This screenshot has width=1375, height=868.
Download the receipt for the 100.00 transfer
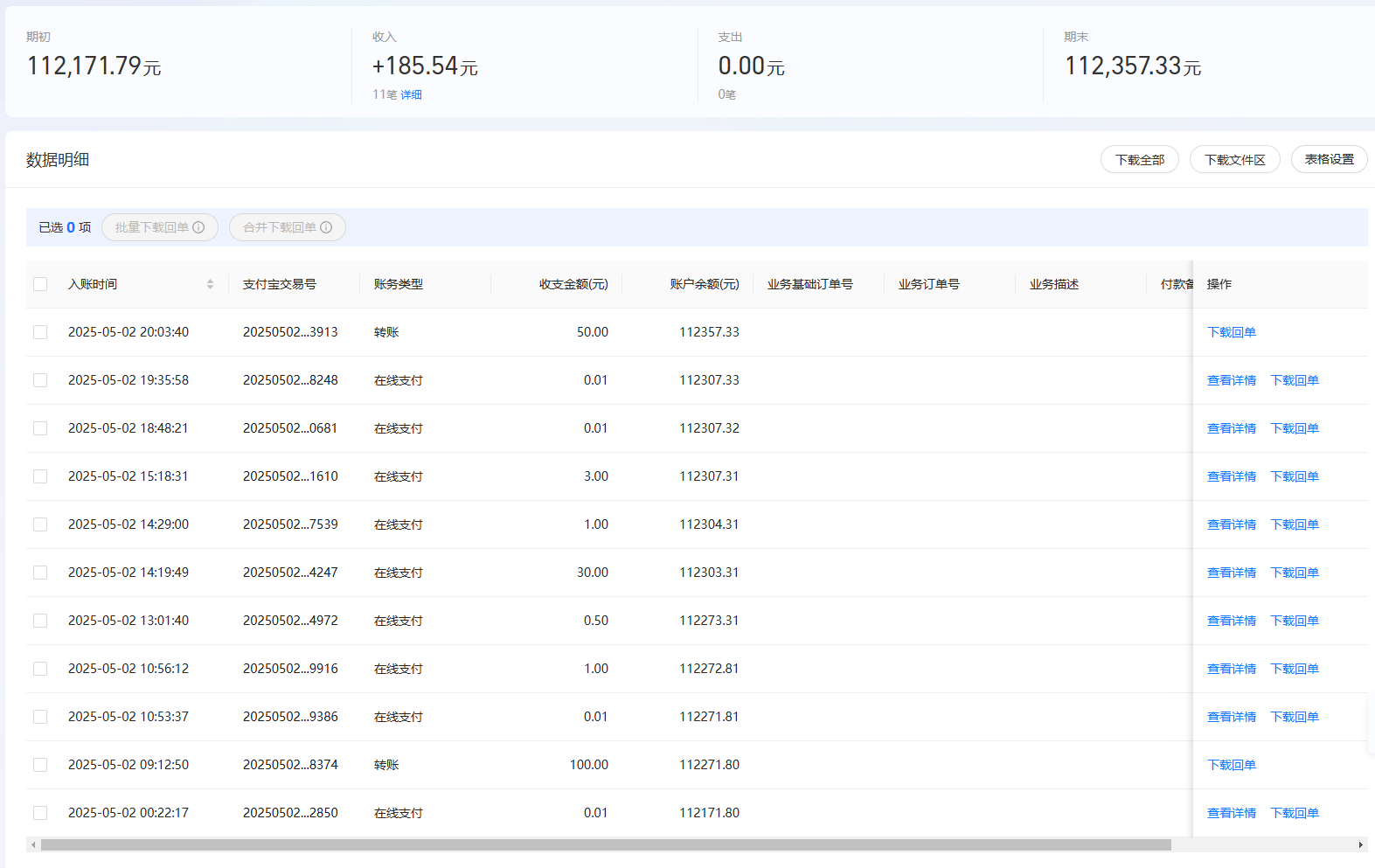1231,765
